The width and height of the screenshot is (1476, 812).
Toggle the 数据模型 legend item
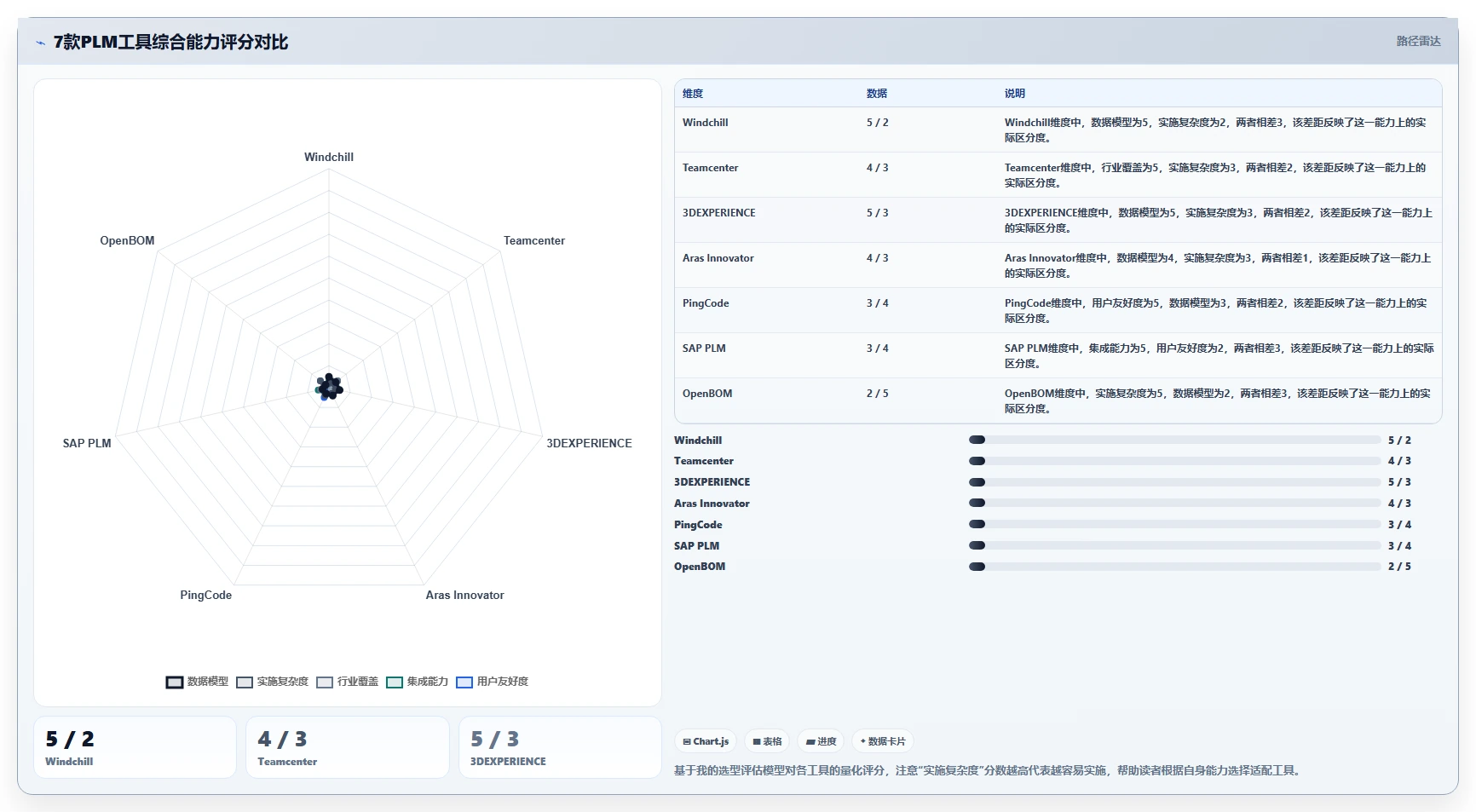coord(197,682)
